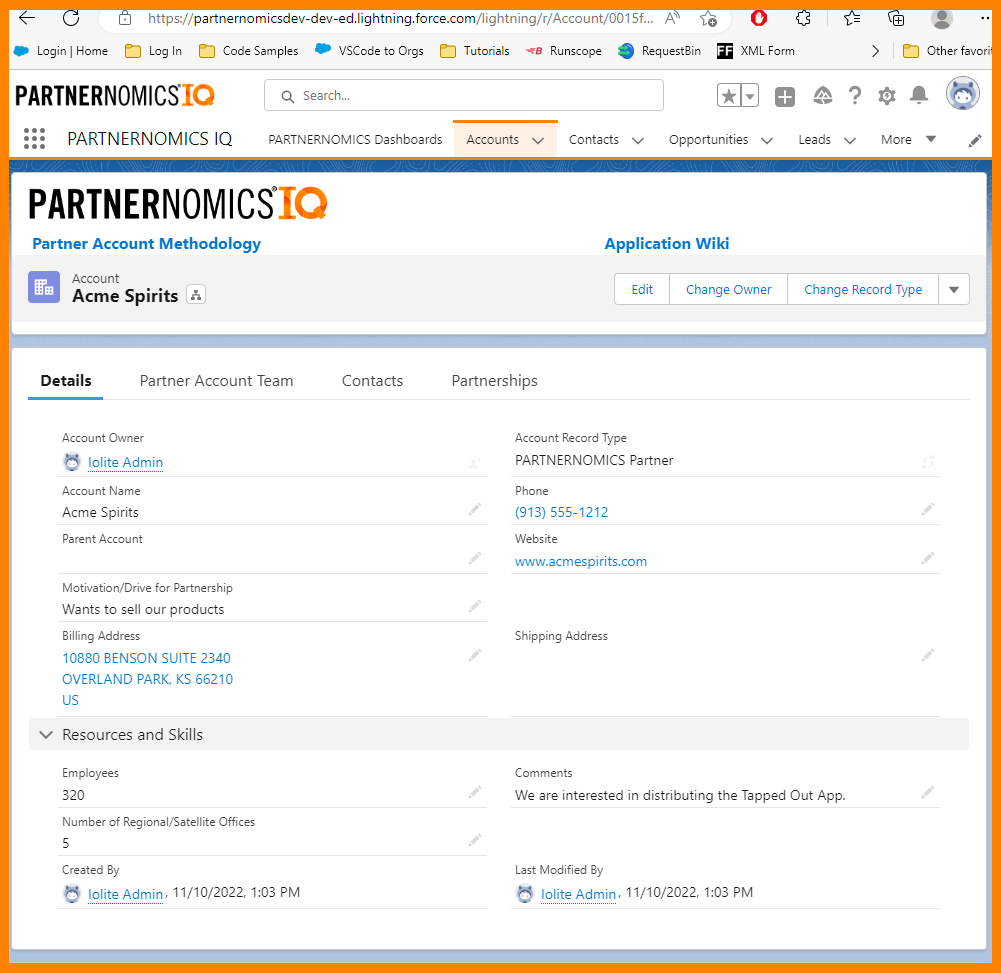The width and height of the screenshot is (1001, 973).
Task: Open the billing address map link
Action: (147, 679)
